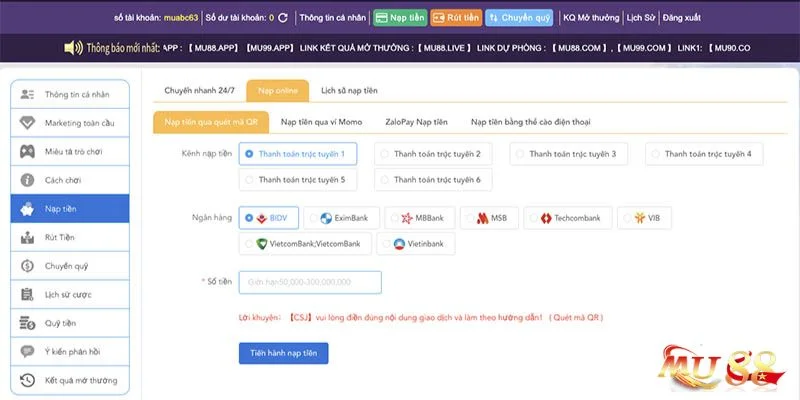Image resolution: width=800 pixels, height=400 pixels.
Task: Select Thanh toán trực tuyến 1 channel
Action: point(298,154)
